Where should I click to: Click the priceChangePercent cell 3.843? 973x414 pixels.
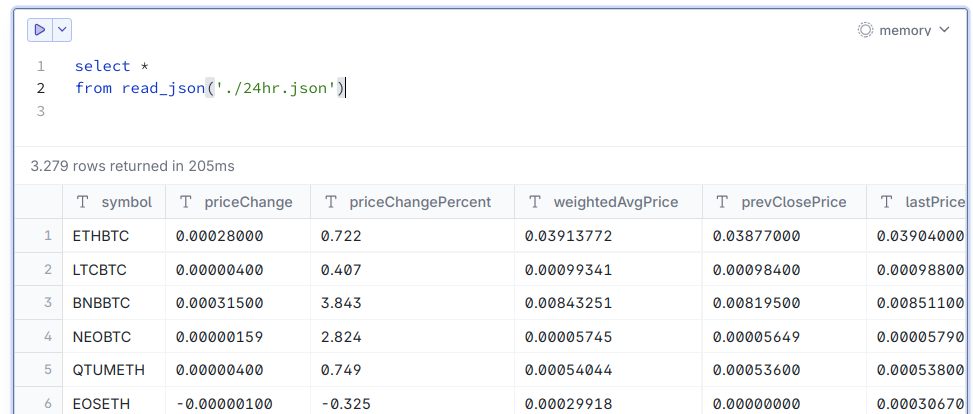413,303
